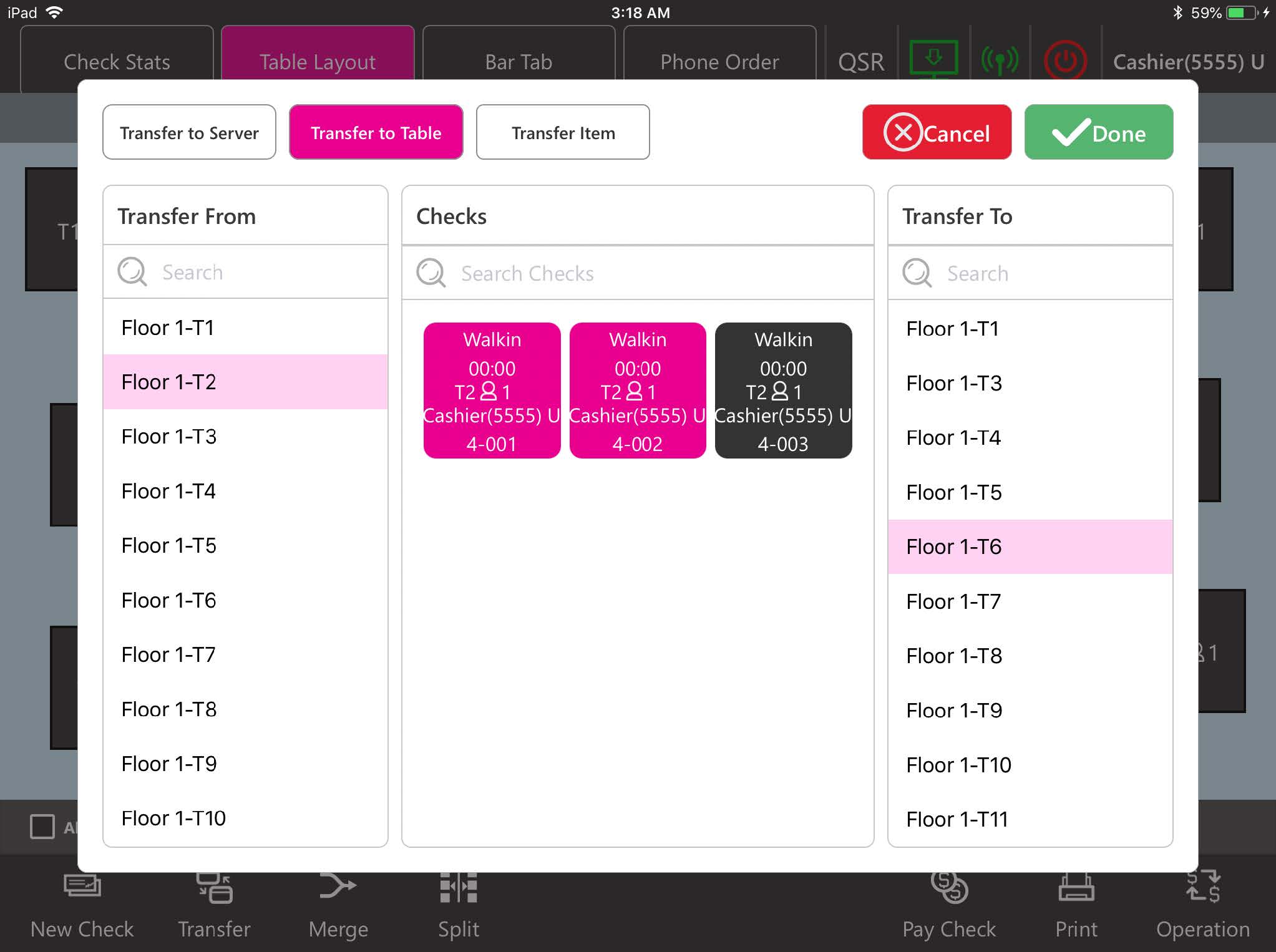Toggle the checkbox at bottom left

click(x=42, y=827)
